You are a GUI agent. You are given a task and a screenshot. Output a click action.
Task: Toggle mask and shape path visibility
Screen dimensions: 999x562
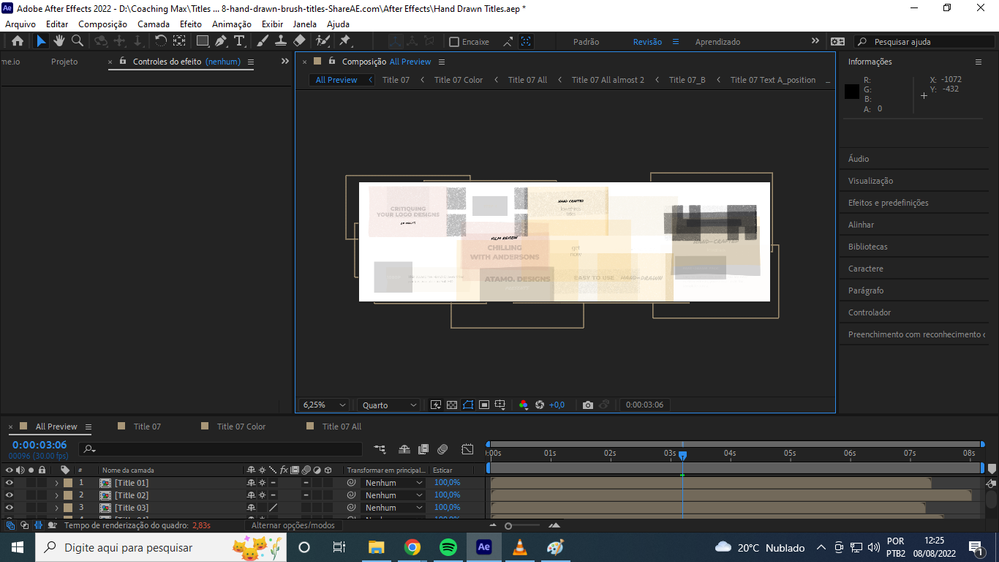pos(468,405)
